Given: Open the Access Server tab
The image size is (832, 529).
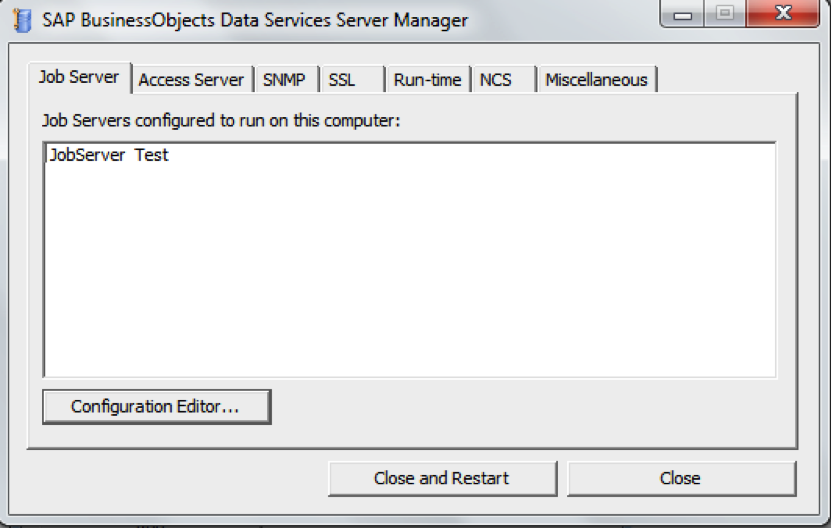Looking at the screenshot, I should tap(191, 80).
